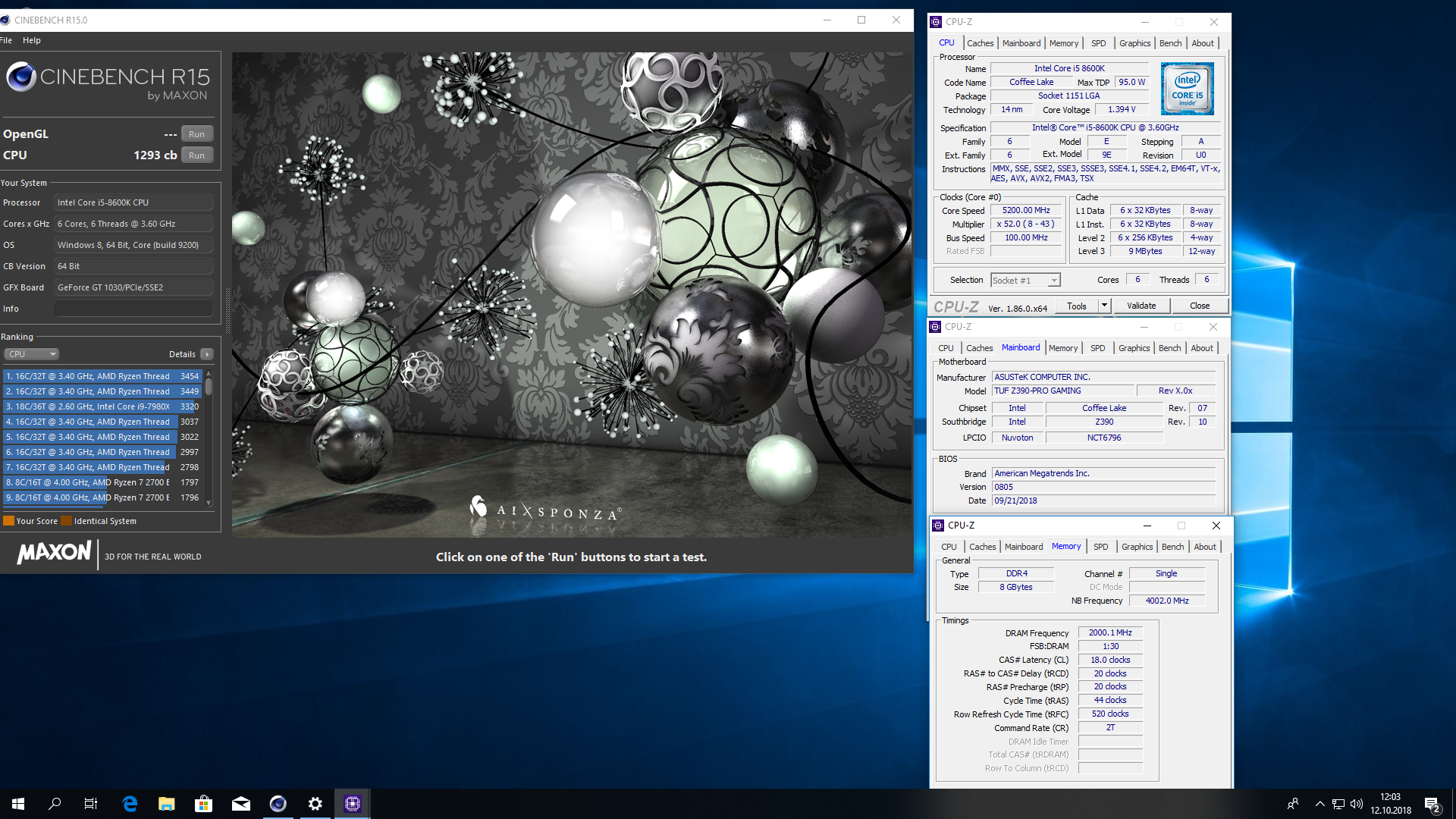Click BIOS version 0805 field
This screenshot has width=1456, height=819.
coord(1103,488)
